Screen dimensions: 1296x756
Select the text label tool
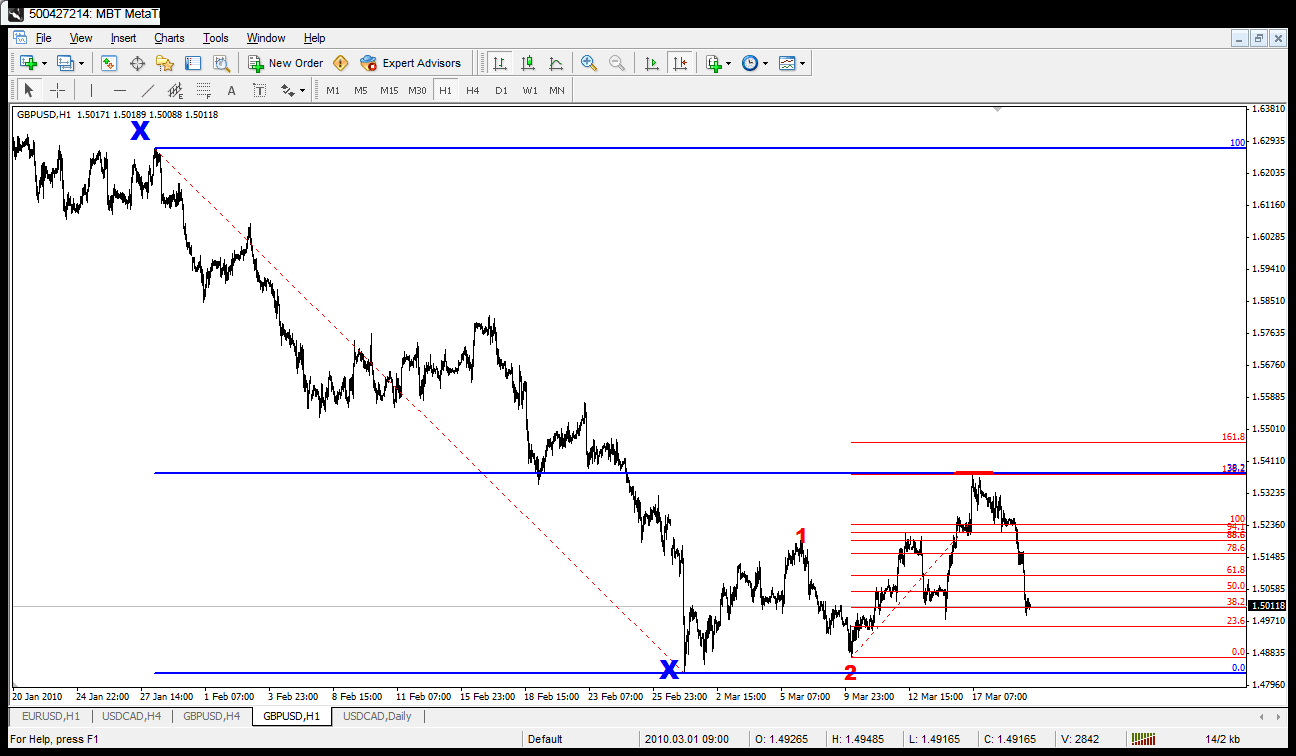(x=260, y=90)
